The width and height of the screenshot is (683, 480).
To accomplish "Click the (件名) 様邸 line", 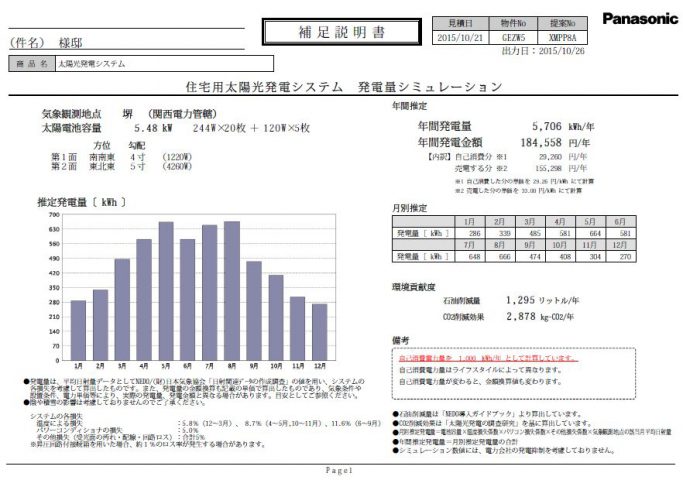I will coord(46,43).
